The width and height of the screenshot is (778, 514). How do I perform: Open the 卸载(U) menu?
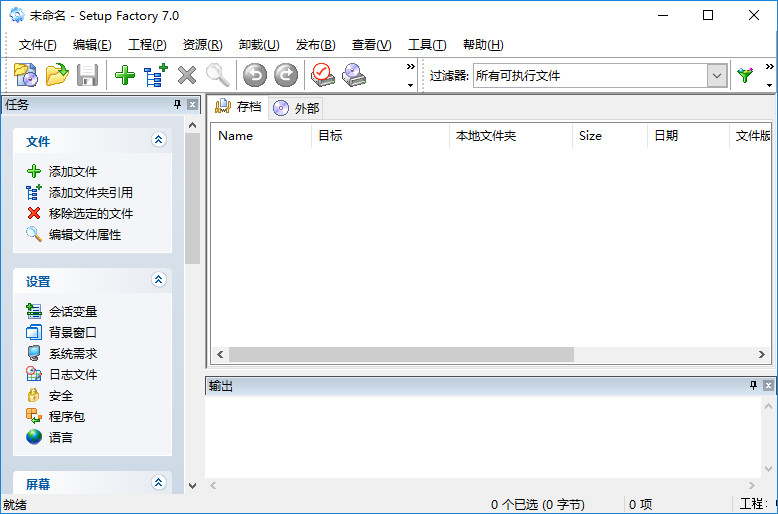[x=259, y=45]
